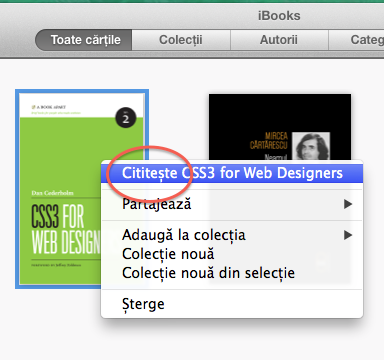Choose Colecție nouă din selecție
The height and width of the screenshot is (360, 384).
[232, 273]
